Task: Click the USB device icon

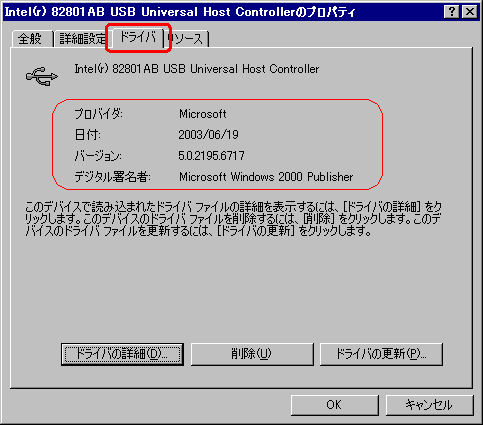Action: pyautogui.click(x=42, y=76)
